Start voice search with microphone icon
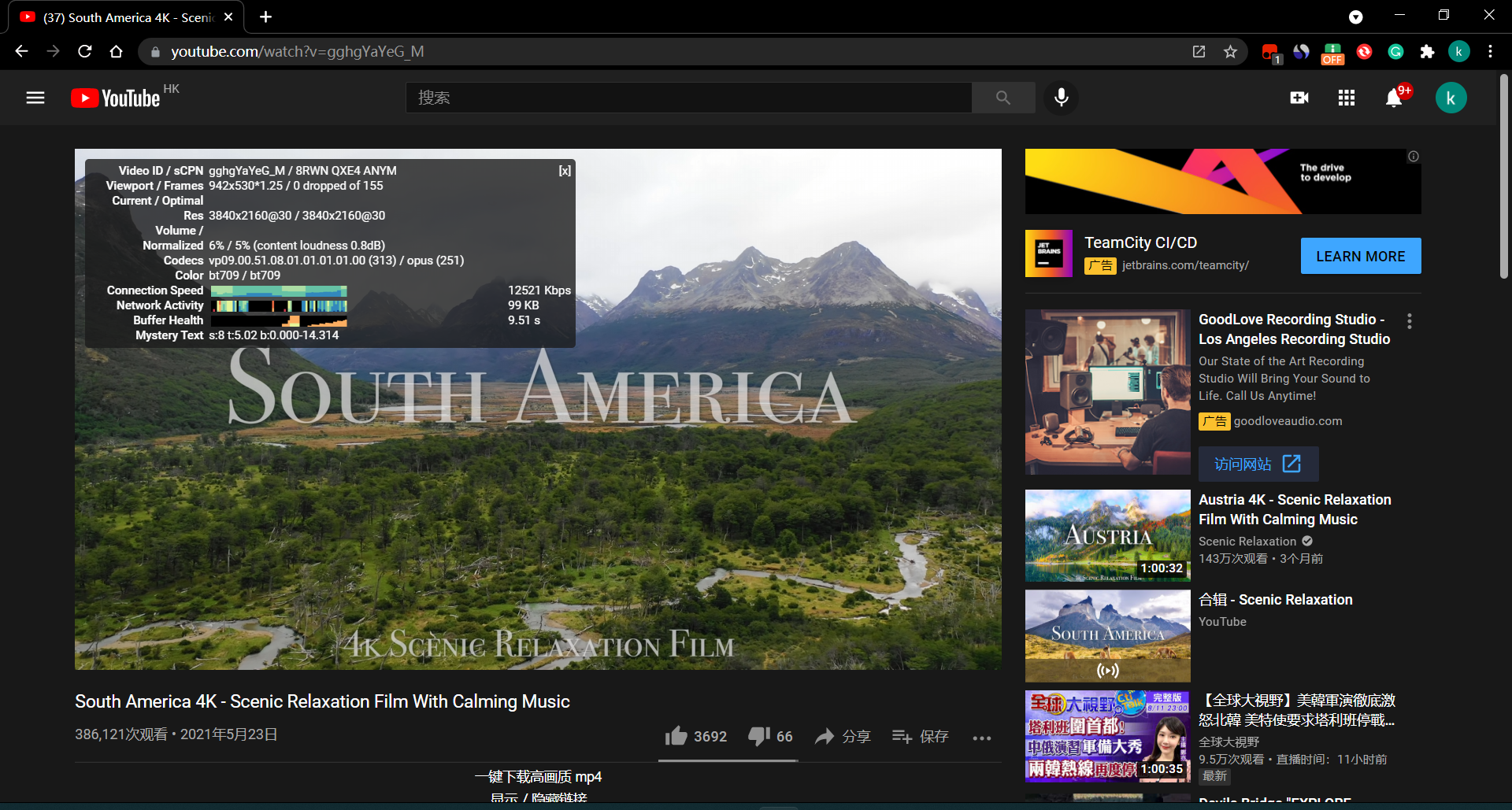 [x=1062, y=98]
